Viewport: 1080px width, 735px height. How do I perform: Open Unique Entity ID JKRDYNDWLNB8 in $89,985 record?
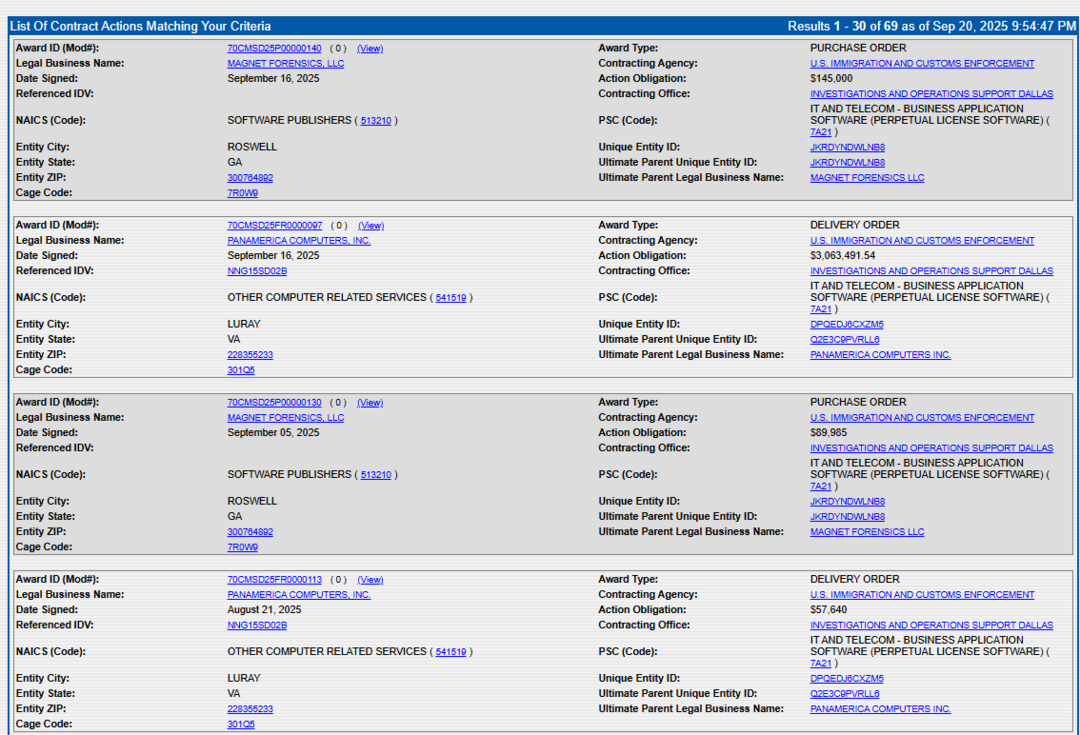pos(847,501)
